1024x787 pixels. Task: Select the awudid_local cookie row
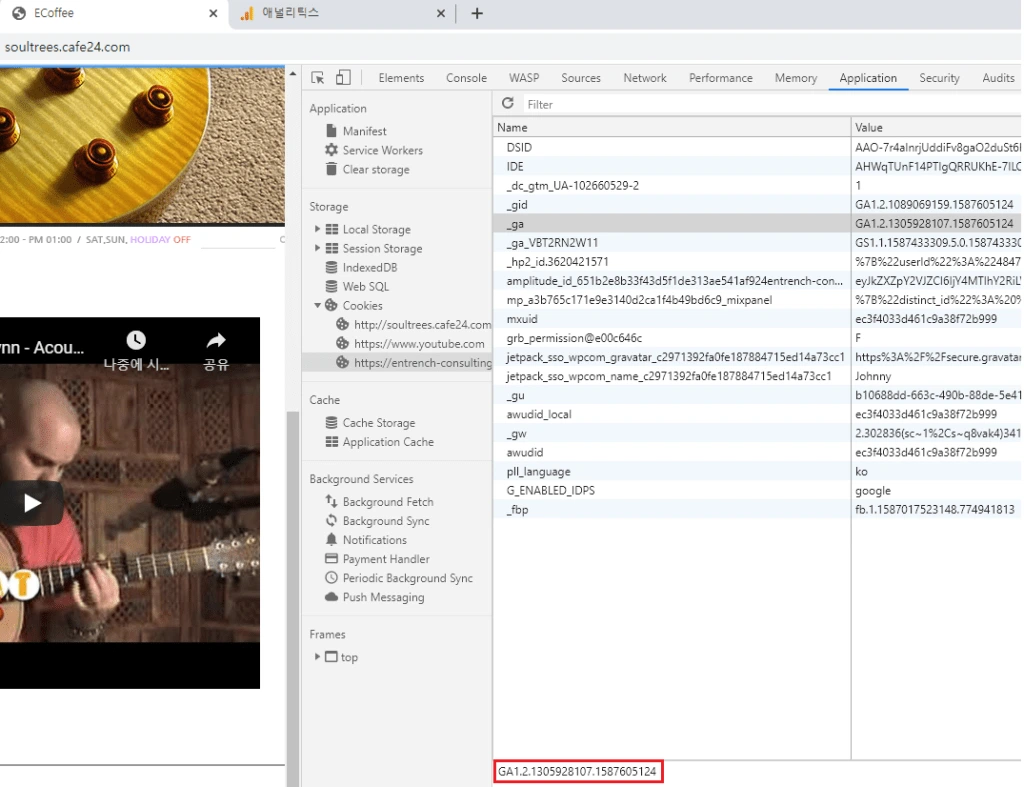click(758, 414)
